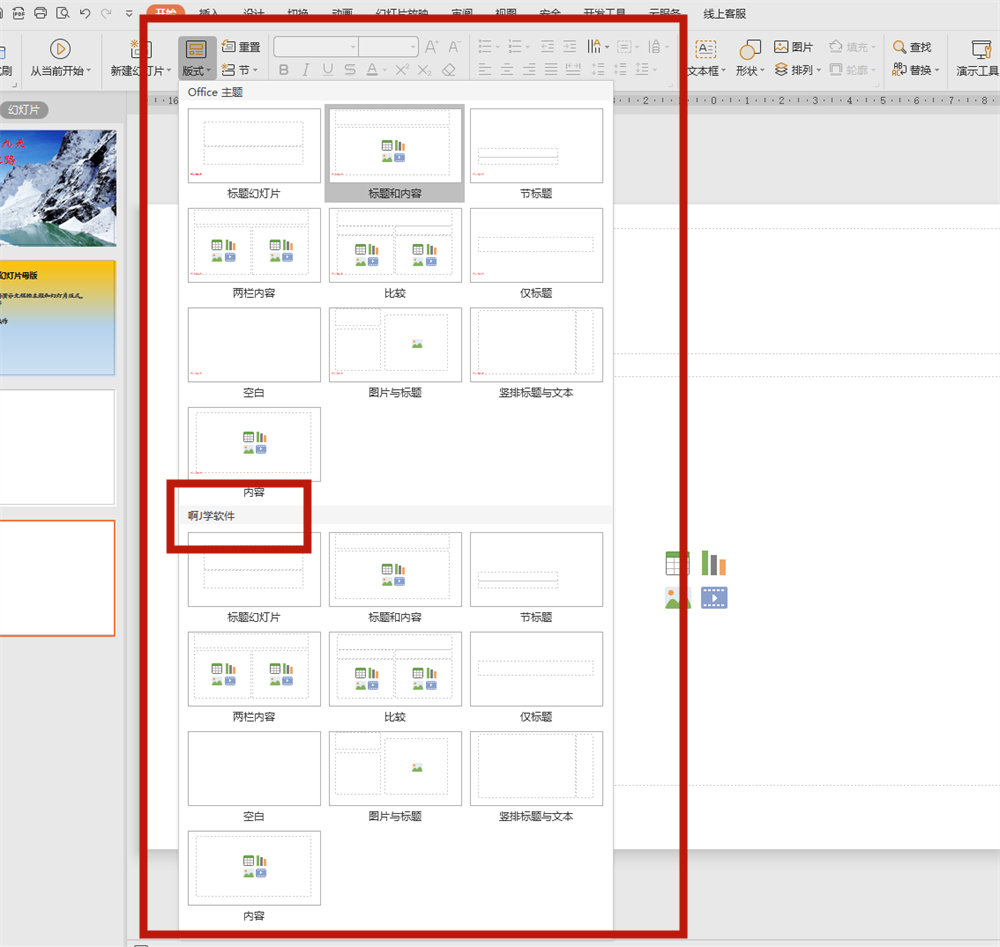The width and height of the screenshot is (1000, 947).
Task: Select the yellow-blue 幻灯片母版 slide thumbnail
Action: tap(57, 318)
